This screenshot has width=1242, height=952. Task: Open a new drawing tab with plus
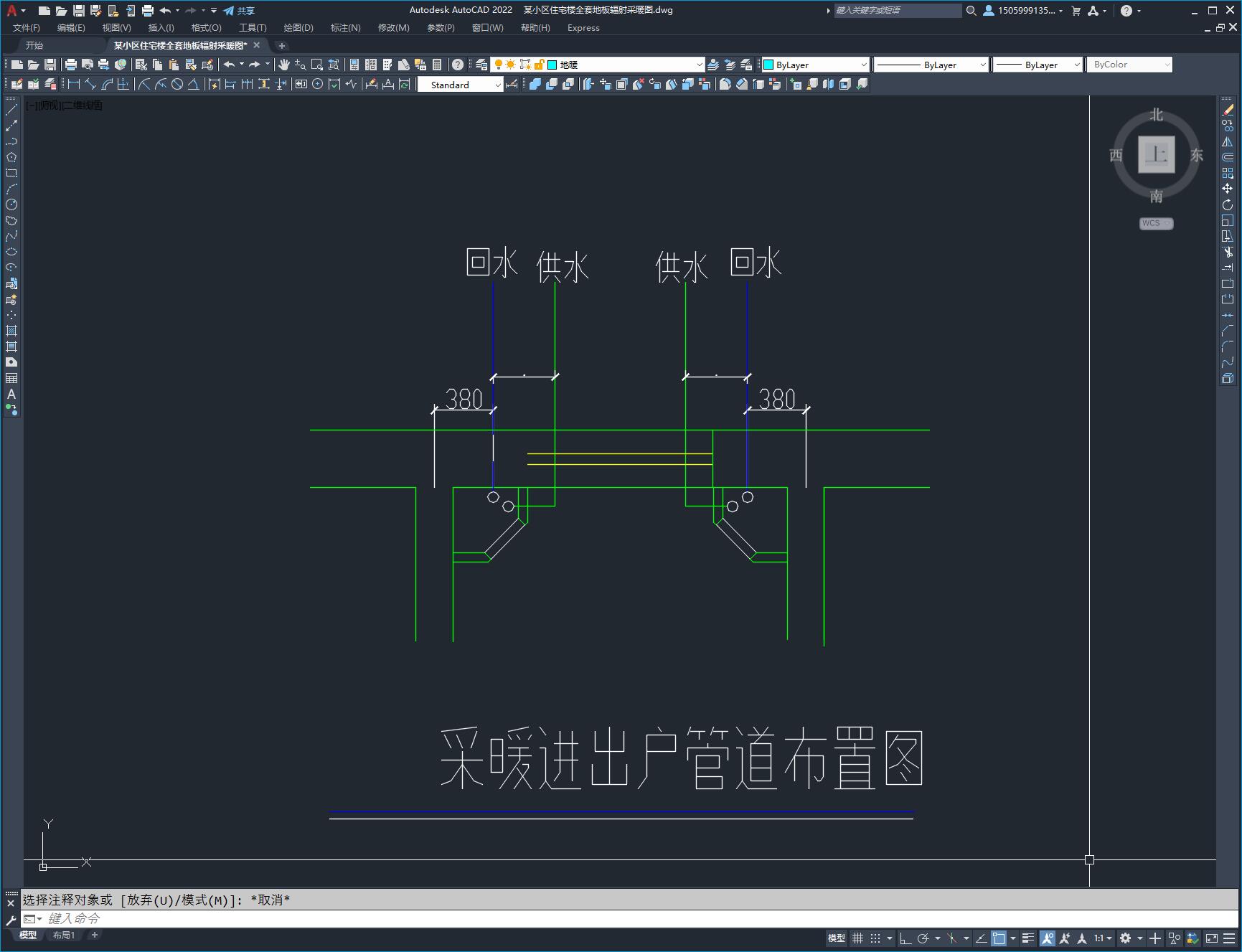282,45
